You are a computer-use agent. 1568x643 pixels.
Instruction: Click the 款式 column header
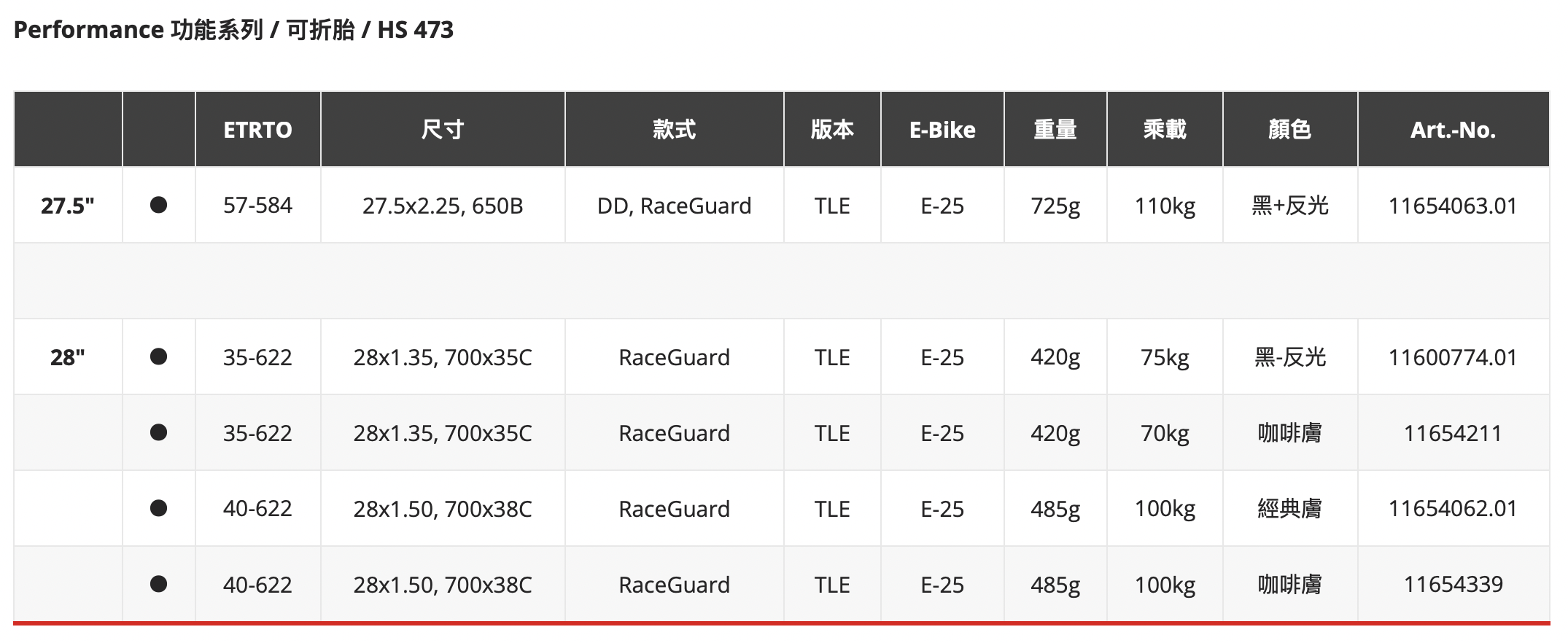674,130
